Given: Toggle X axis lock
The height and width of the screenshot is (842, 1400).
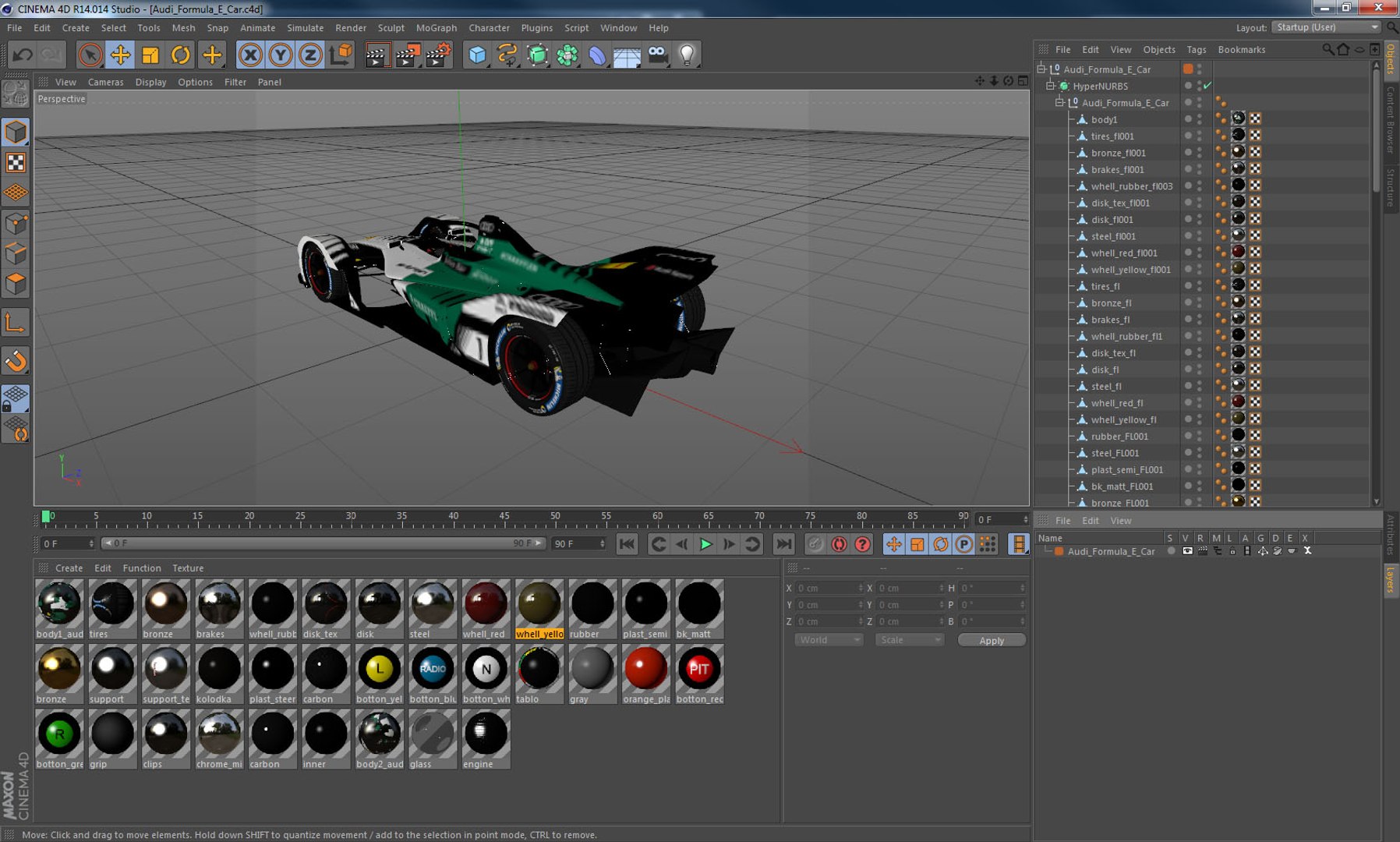Looking at the screenshot, I should [250, 55].
